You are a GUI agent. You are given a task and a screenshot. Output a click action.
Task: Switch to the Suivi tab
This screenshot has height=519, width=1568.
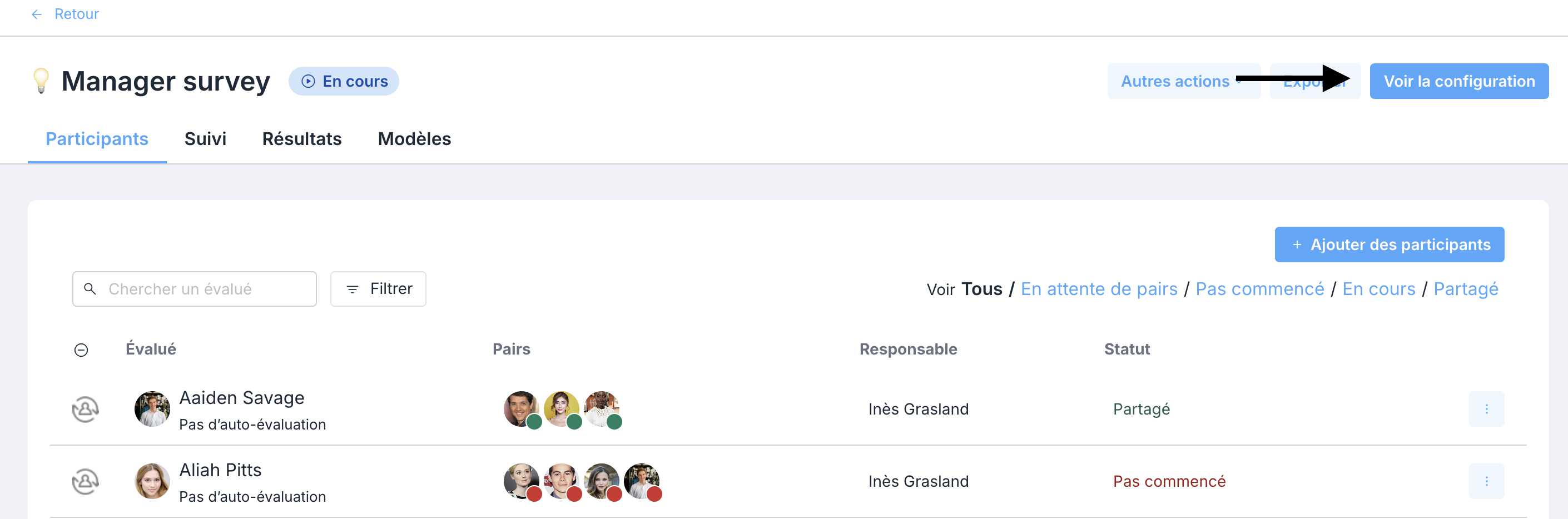click(205, 139)
